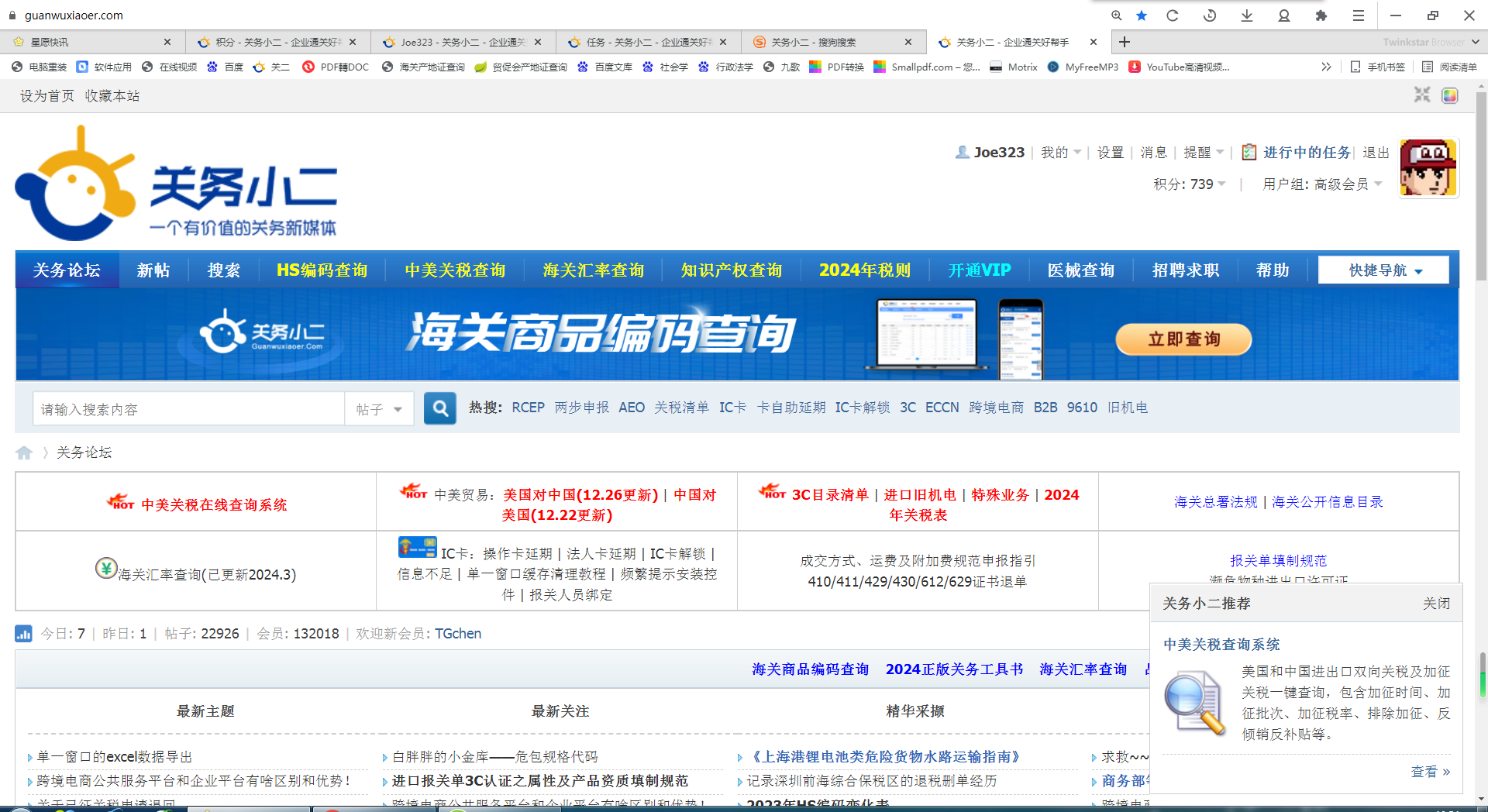Open 2024正版关务工具书 link

[954, 669]
